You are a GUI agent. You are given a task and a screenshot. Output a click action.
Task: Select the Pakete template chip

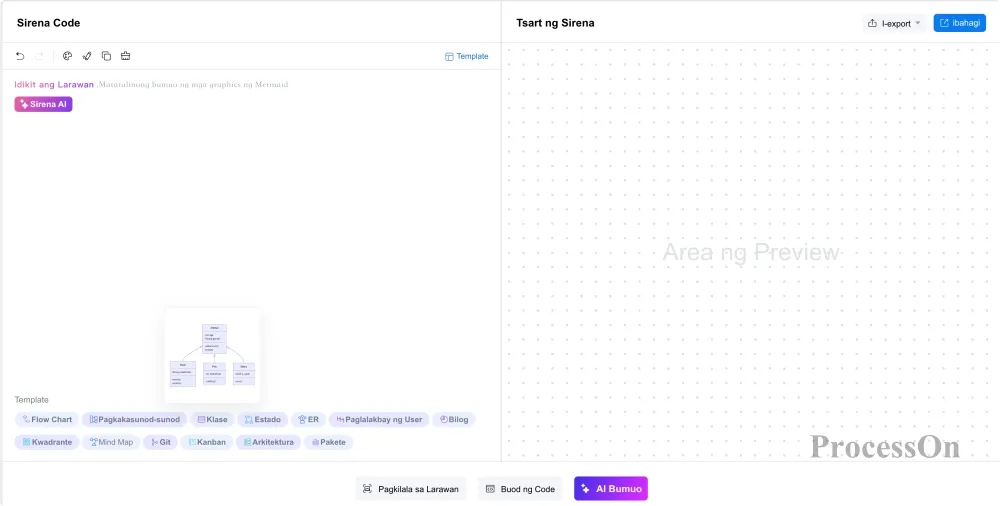coord(328,442)
